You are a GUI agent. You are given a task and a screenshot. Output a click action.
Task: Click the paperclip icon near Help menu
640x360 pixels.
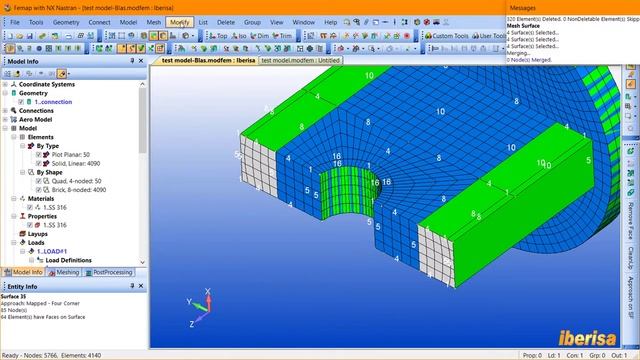pyautogui.click(x=366, y=22)
